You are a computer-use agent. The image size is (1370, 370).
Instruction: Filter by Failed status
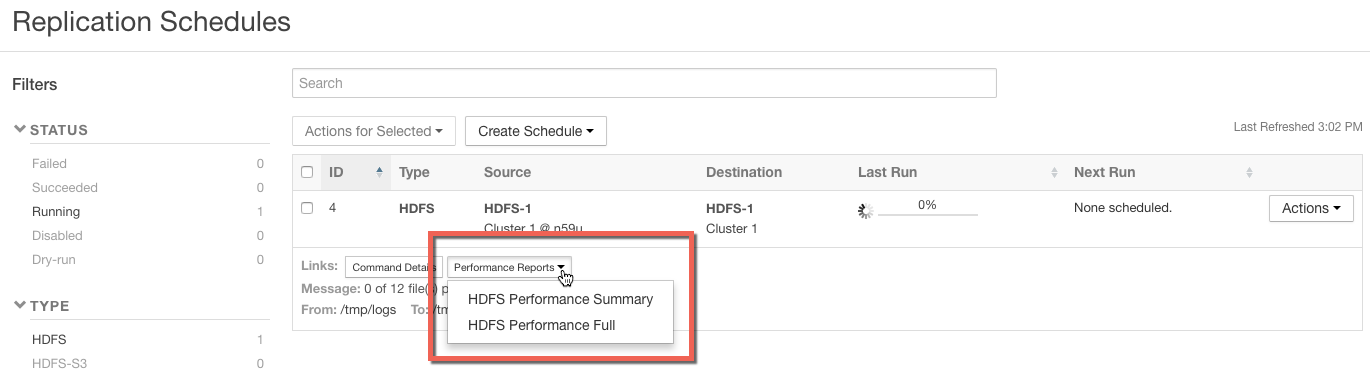click(49, 163)
